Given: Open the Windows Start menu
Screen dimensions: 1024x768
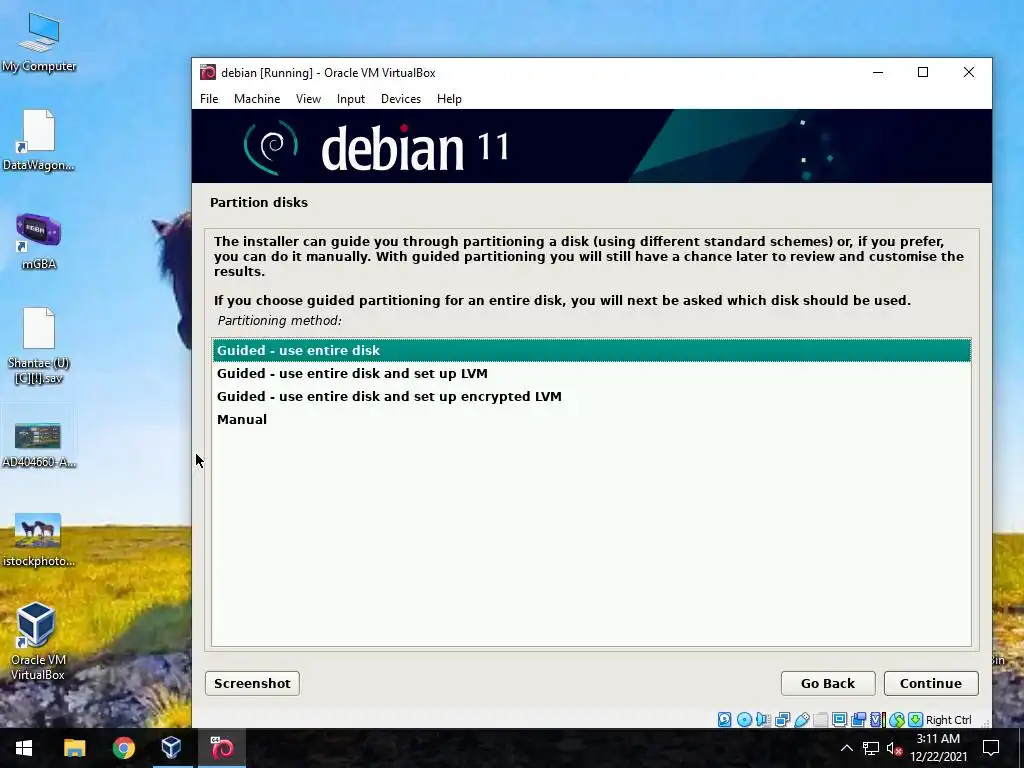Looking at the screenshot, I should pyautogui.click(x=24, y=748).
